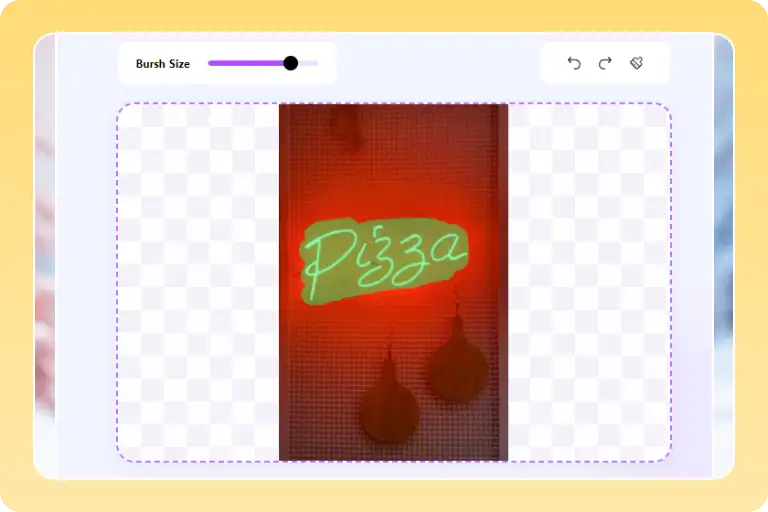The height and width of the screenshot is (512, 768).
Task: Click the Bursh Size label
Action: click(x=162, y=64)
